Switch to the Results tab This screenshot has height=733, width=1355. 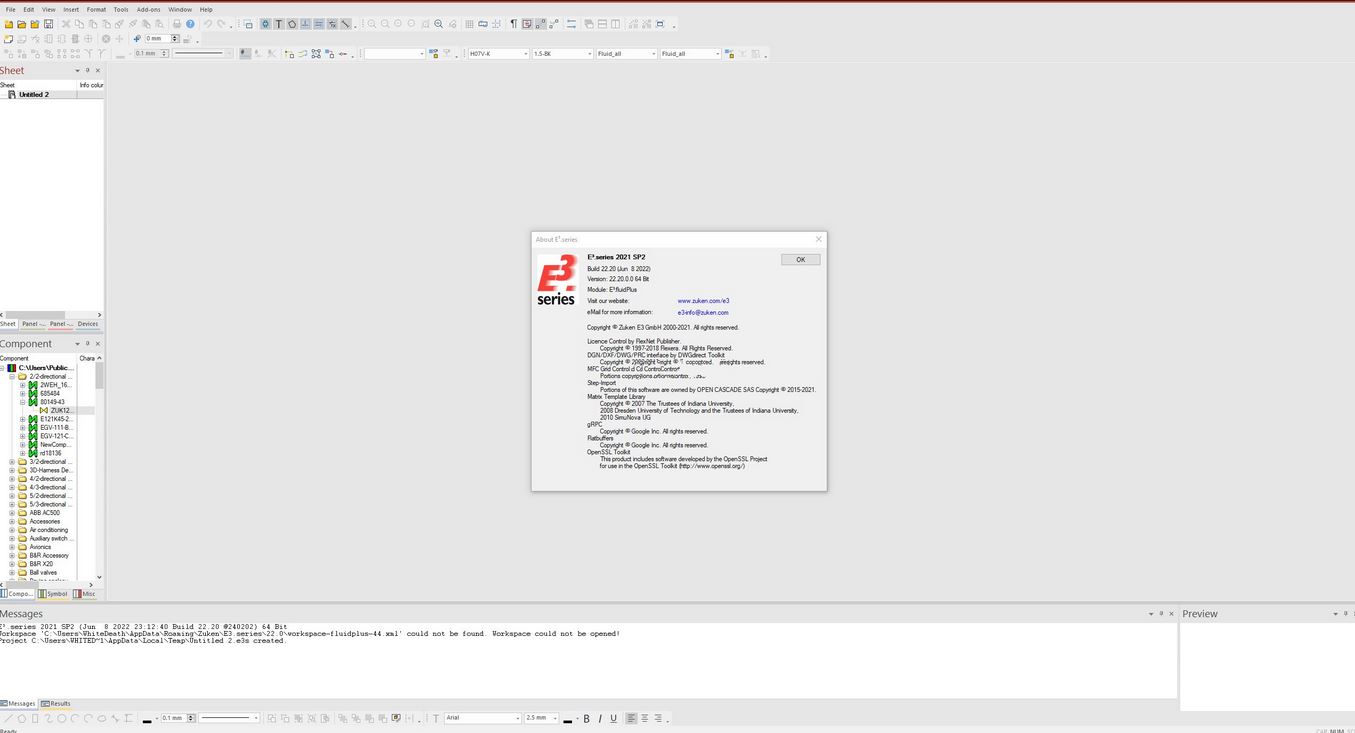tap(58, 703)
